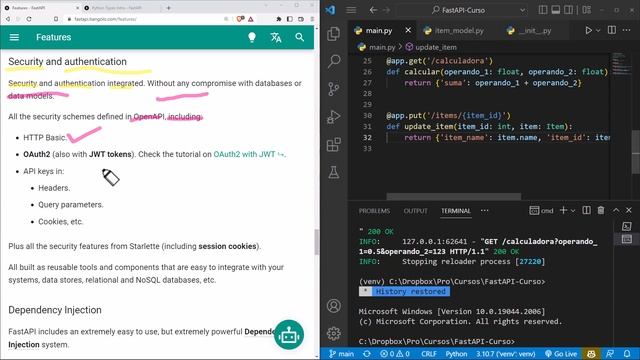Screen dimensions: 640x360
Task: Kill the terminal with trash icon
Action: 601,210
